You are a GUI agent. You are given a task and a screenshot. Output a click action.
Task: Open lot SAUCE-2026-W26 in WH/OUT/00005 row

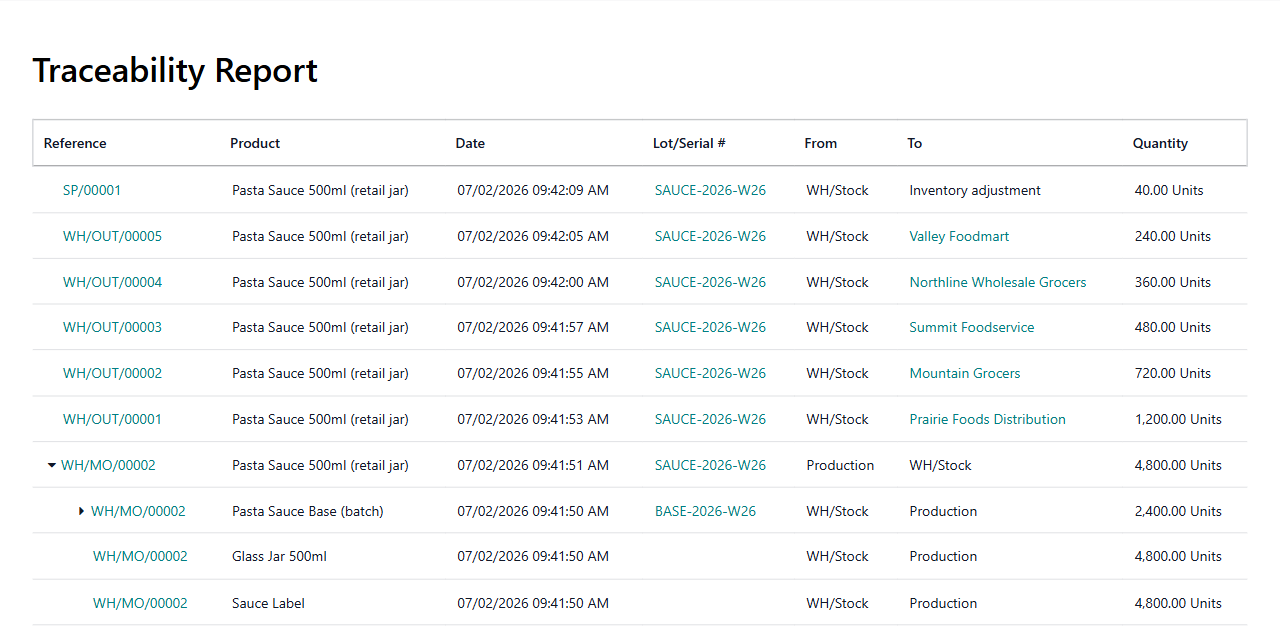[710, 236]
